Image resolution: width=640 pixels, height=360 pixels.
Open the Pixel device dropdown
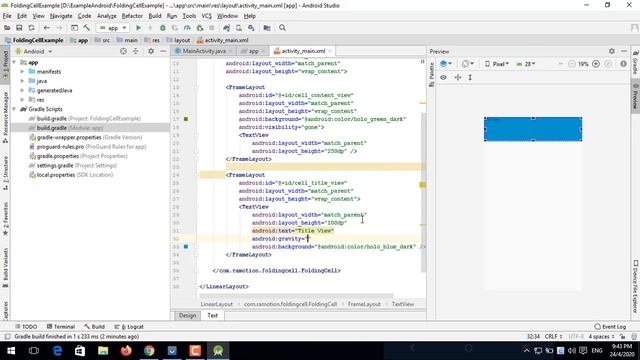[x=497, y=64]
